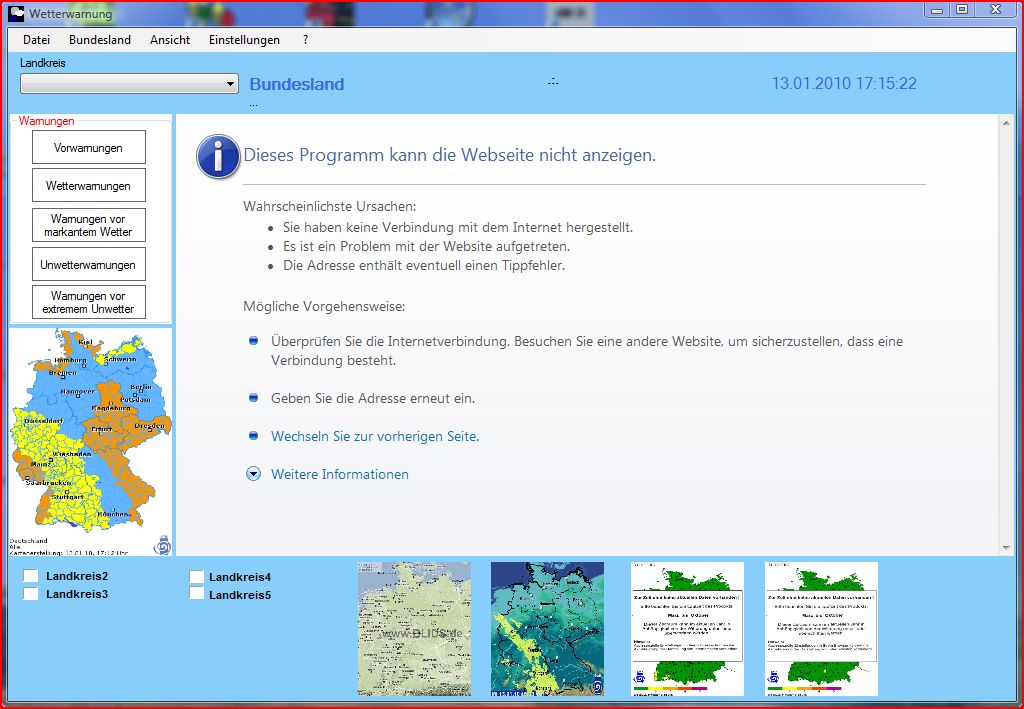Click the DWD logo on the Germany map
The width and height of the screenshot is (1024, 709).
162,545
